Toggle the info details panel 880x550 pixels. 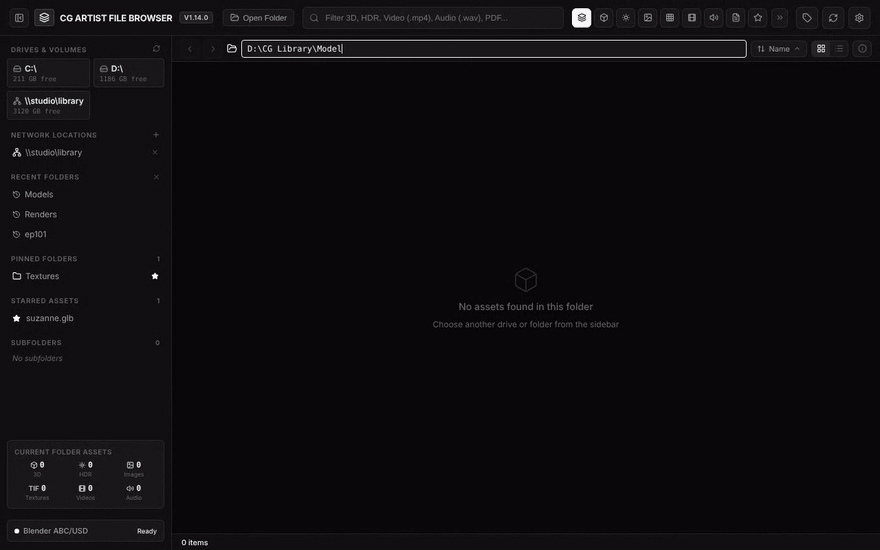[863, 49]
